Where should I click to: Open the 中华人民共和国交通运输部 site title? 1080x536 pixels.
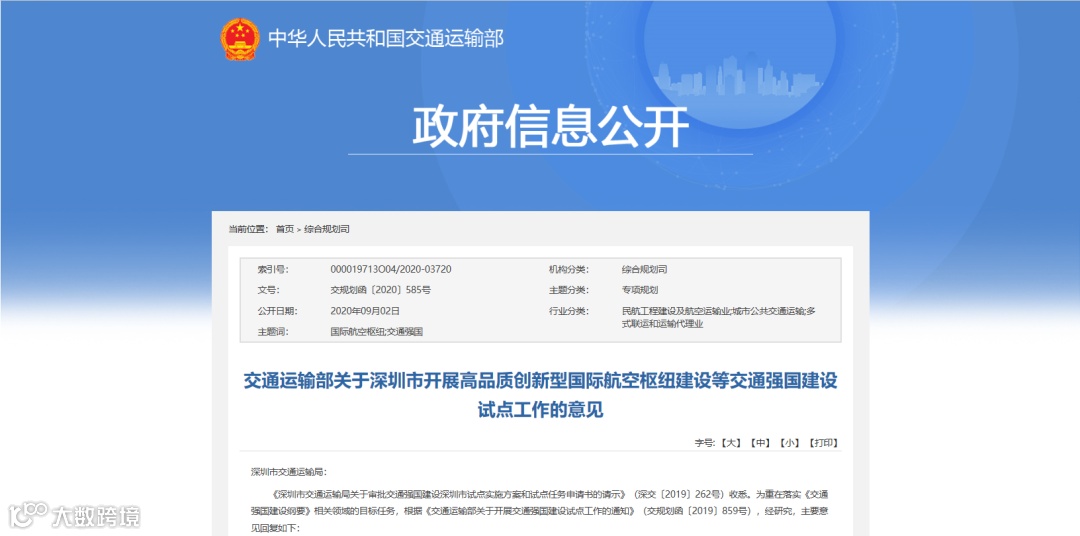(x=386, y=39)
